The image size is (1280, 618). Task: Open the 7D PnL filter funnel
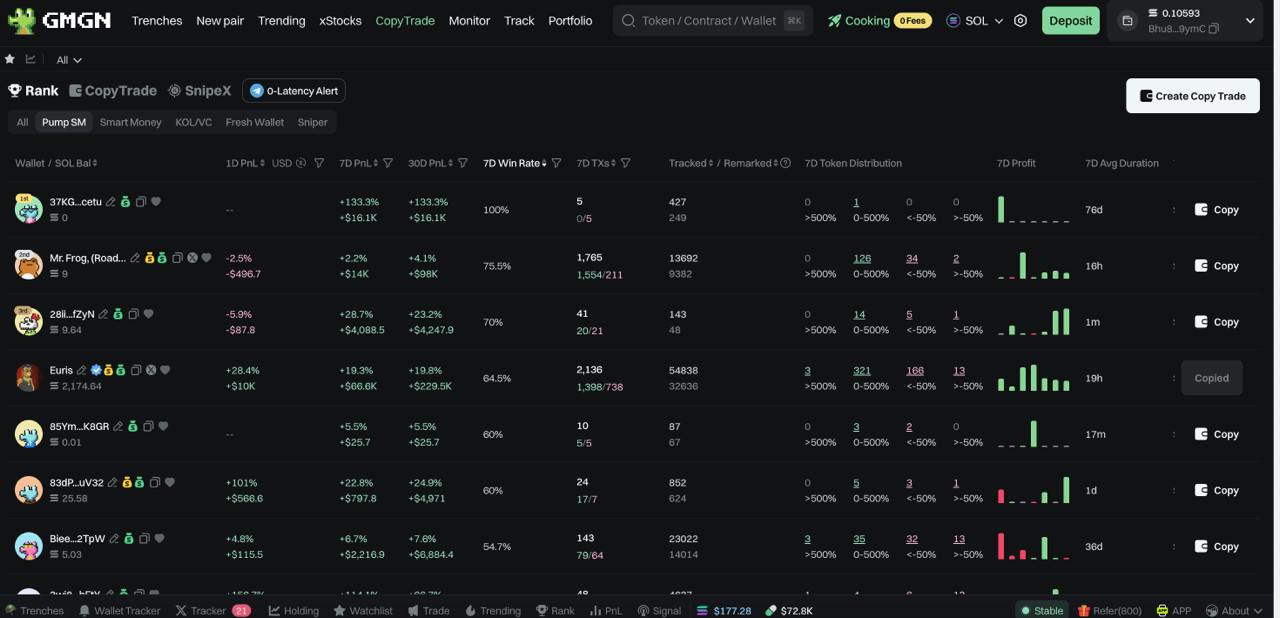(x=388, y=163)
